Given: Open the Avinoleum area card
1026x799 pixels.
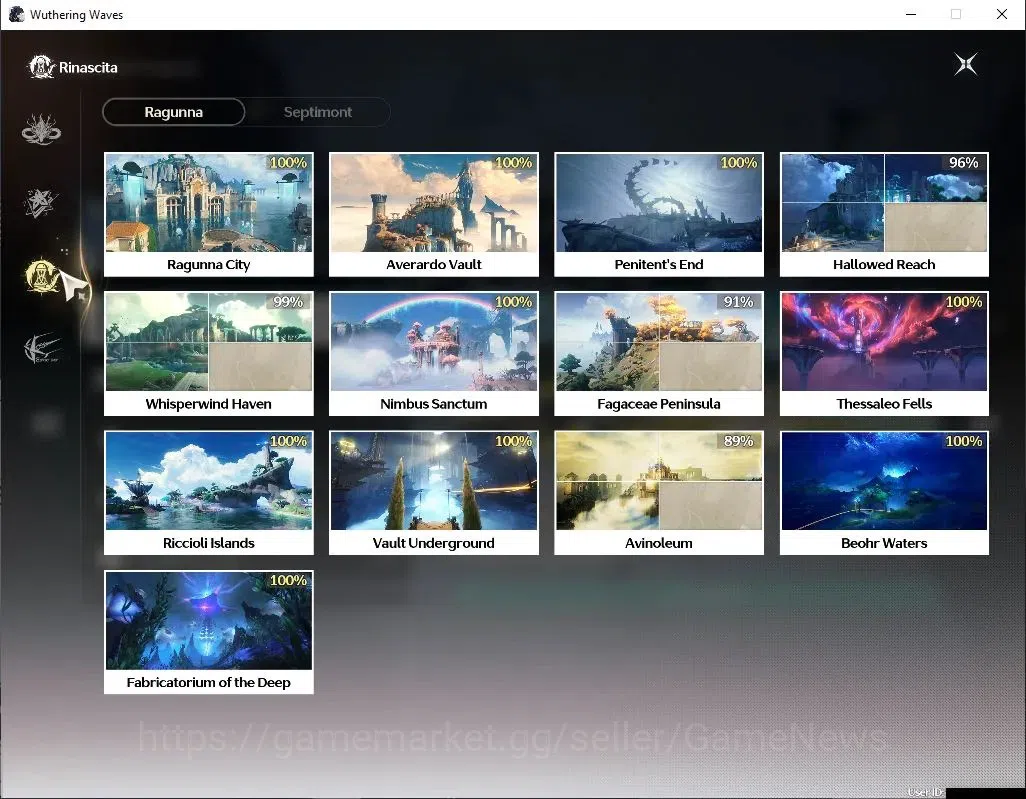Looking at the screenshot, I should 659,493.
